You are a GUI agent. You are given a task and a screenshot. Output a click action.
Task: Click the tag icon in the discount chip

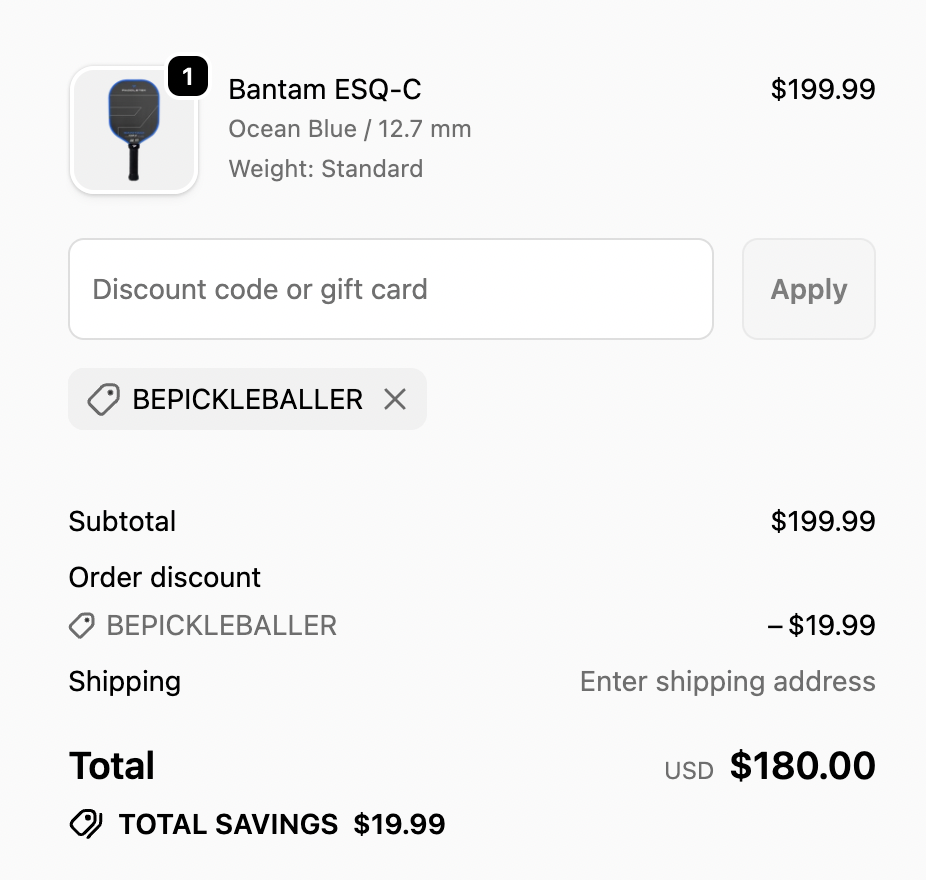tap(103, 400)
